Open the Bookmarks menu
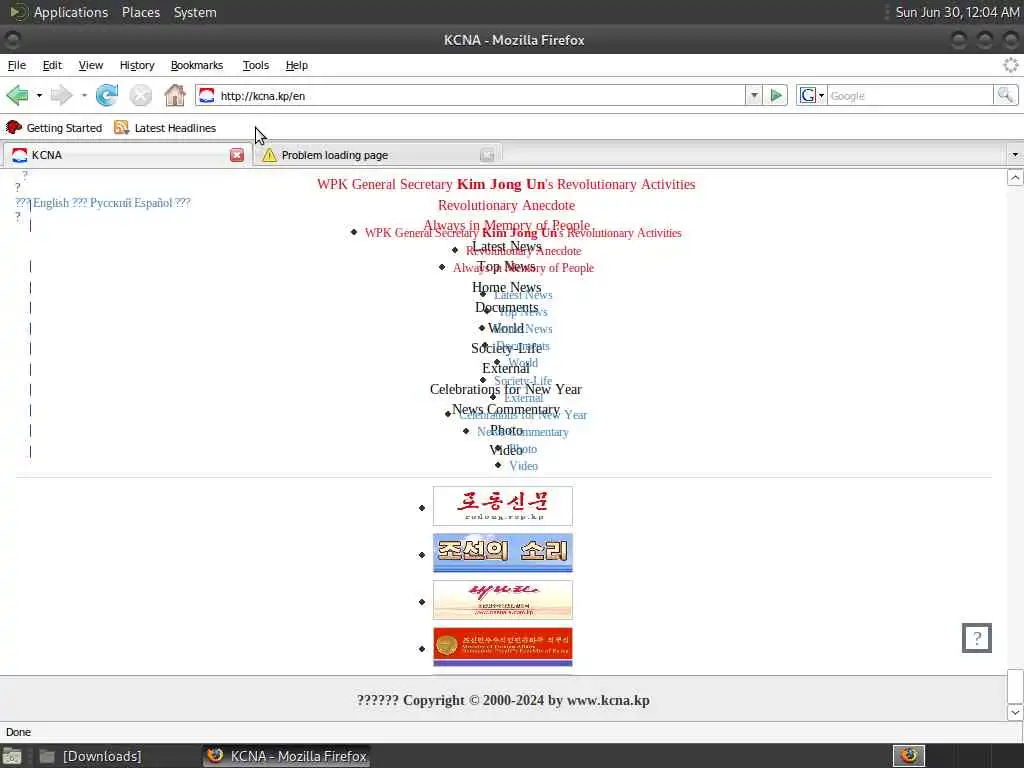Image resolution: width=1024 pixels, height=768 pixels. coord(197,65)
